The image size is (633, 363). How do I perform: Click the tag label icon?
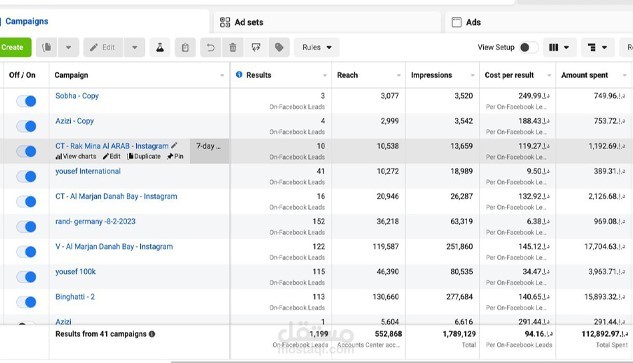coord(279,47)
